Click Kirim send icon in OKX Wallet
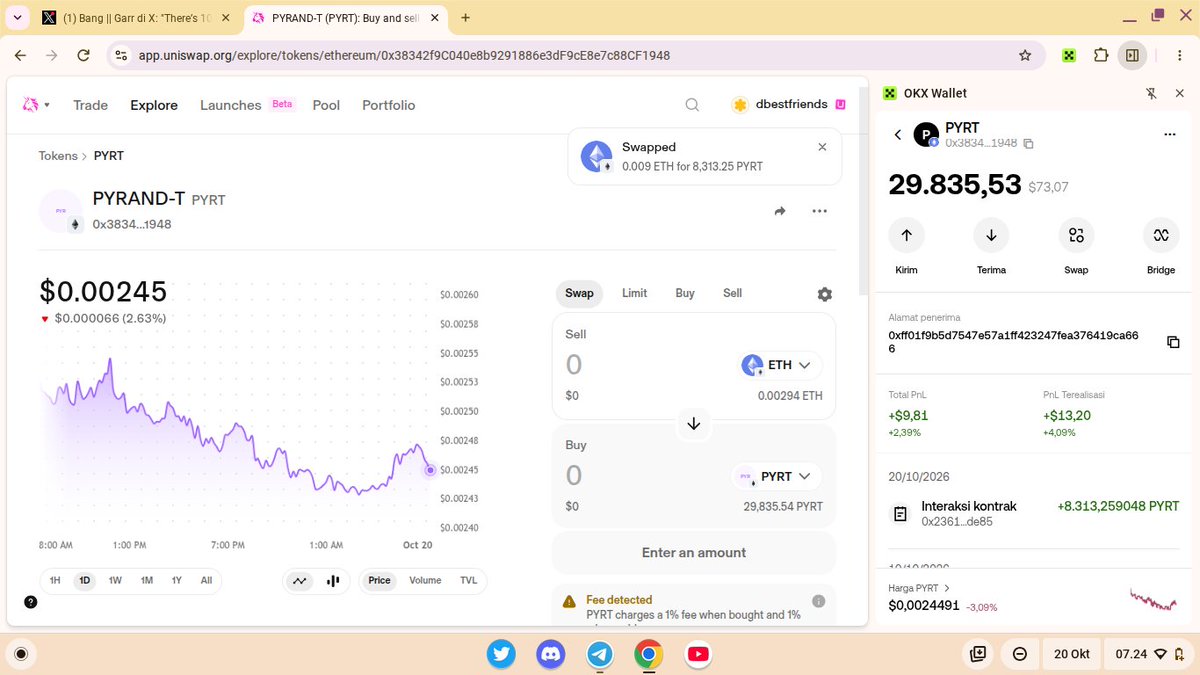This screenshot has height=675, width=1200. point(906,235)
